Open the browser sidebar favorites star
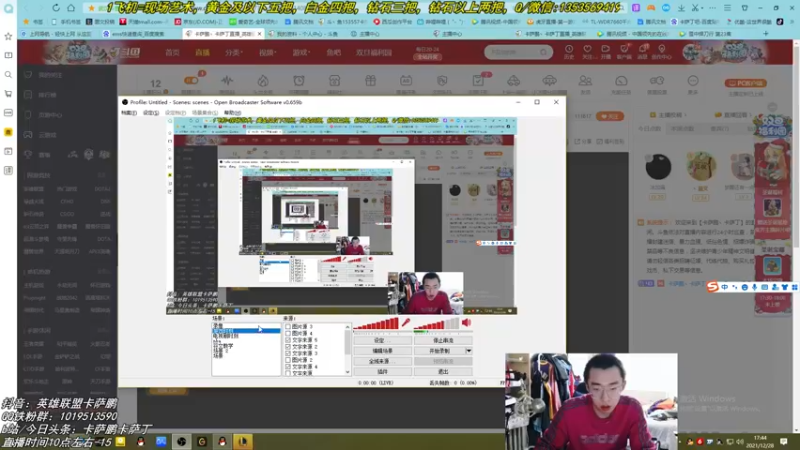This screenshot has height=450, width=800. coord(8,36)
